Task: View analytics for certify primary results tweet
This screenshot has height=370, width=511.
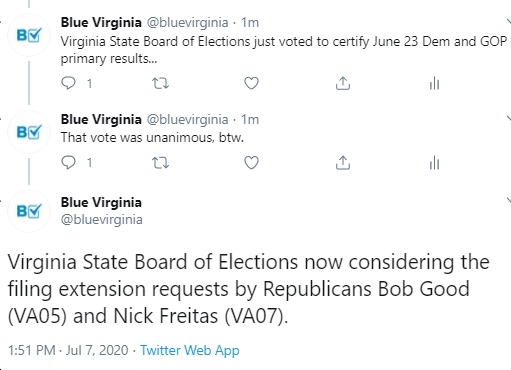Action: pos(434,83)
